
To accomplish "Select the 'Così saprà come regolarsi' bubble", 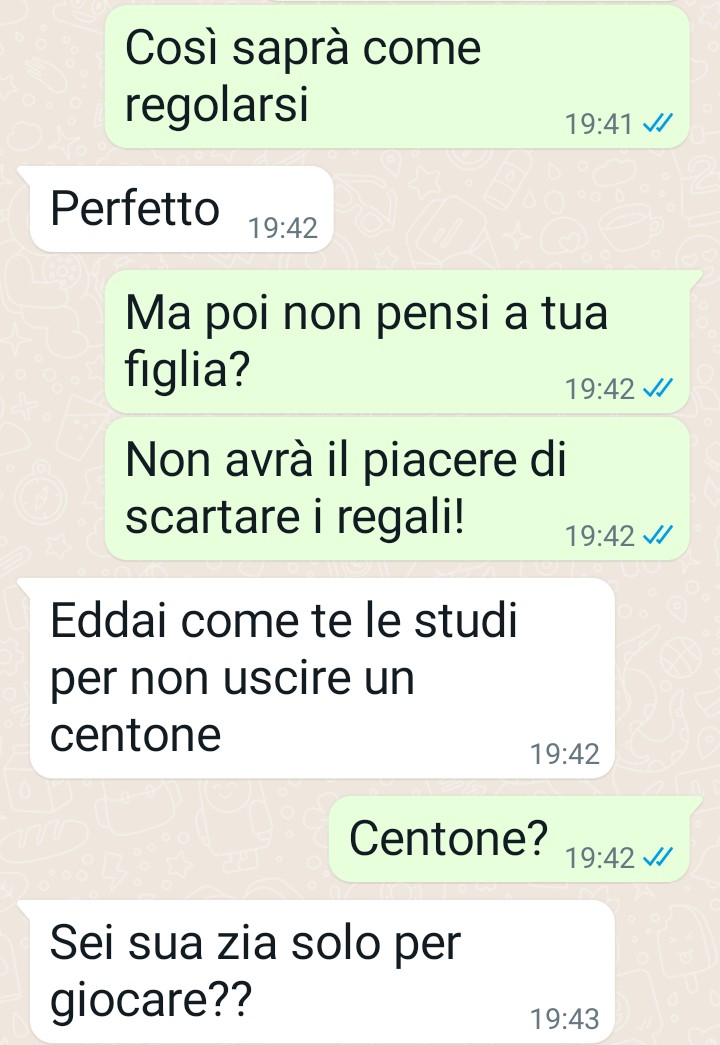I will point(397,77).
